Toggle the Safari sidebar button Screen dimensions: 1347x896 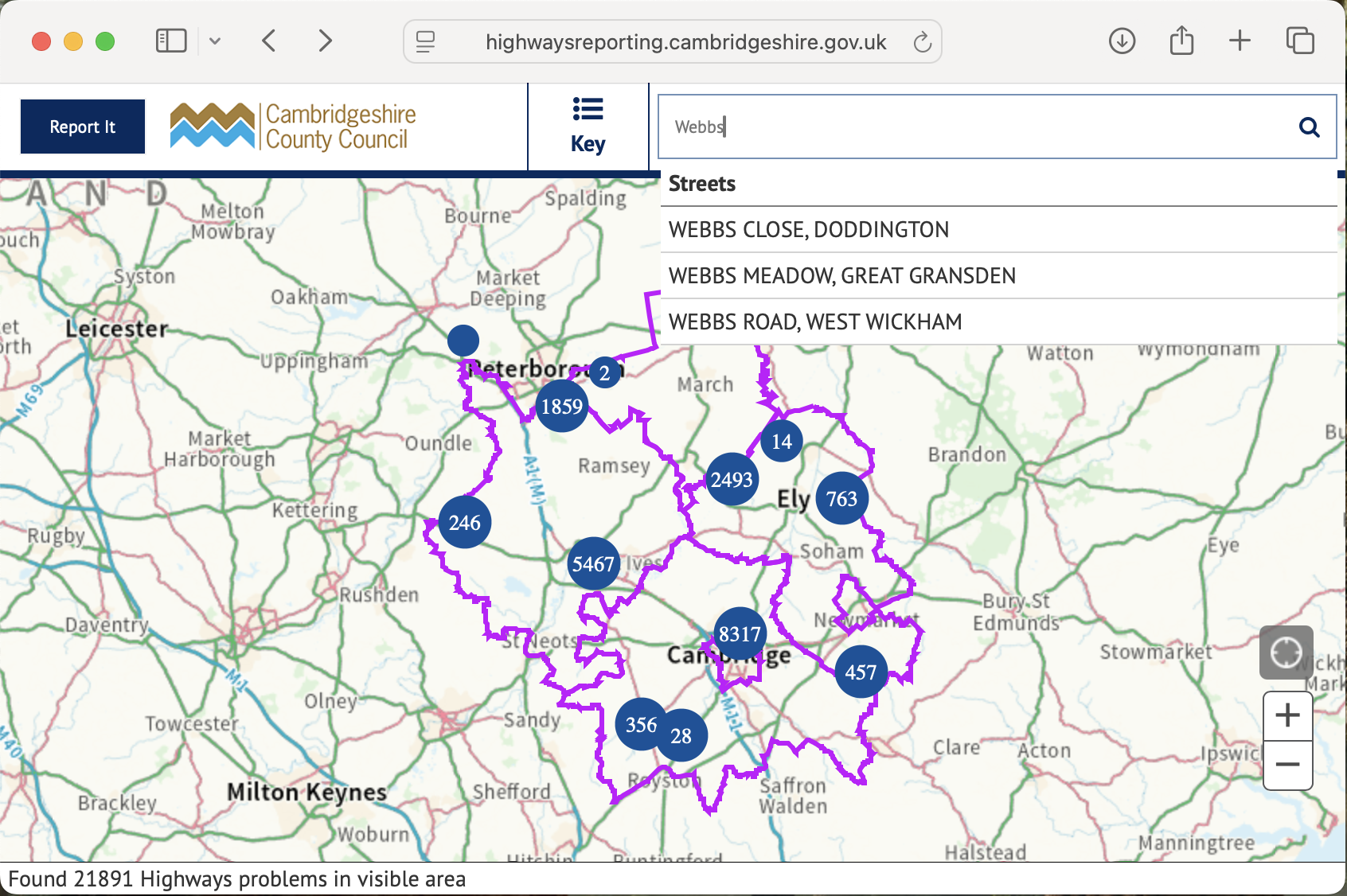171,41
